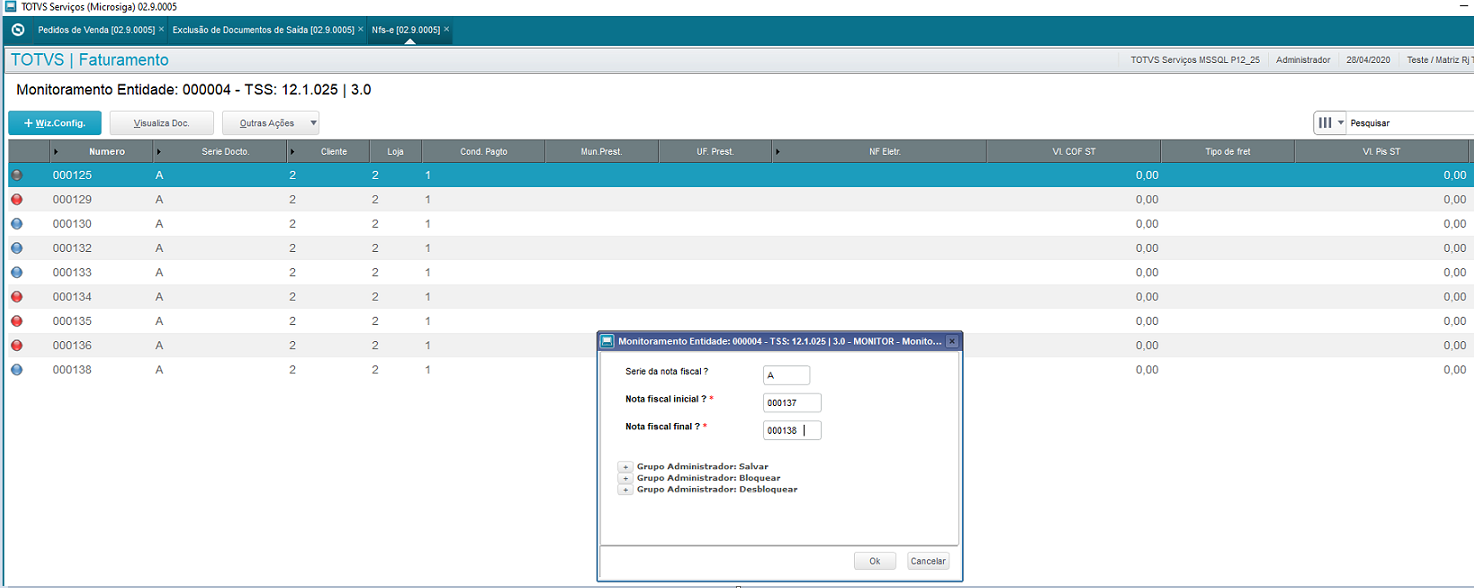Select document number 000129 in grid
The width and height of the screenshot is (1474, 588).
(72, 199)
